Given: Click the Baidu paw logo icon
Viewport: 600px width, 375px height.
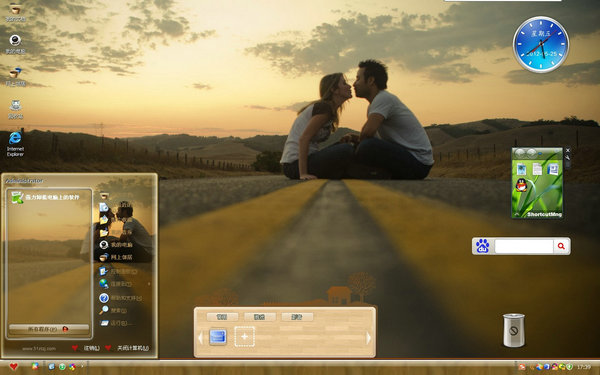Looking at the screenshot, I should pyautogui.click(x=483, y=246).
